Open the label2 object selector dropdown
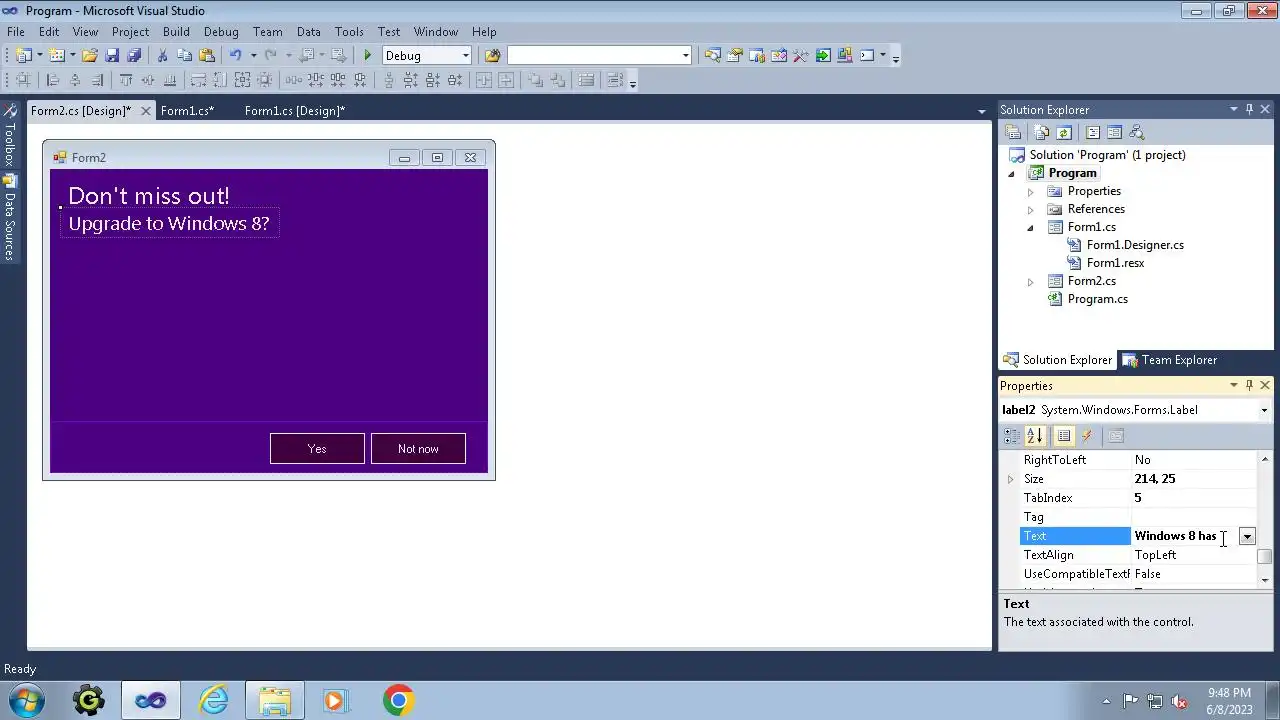 coord(1264,410)
